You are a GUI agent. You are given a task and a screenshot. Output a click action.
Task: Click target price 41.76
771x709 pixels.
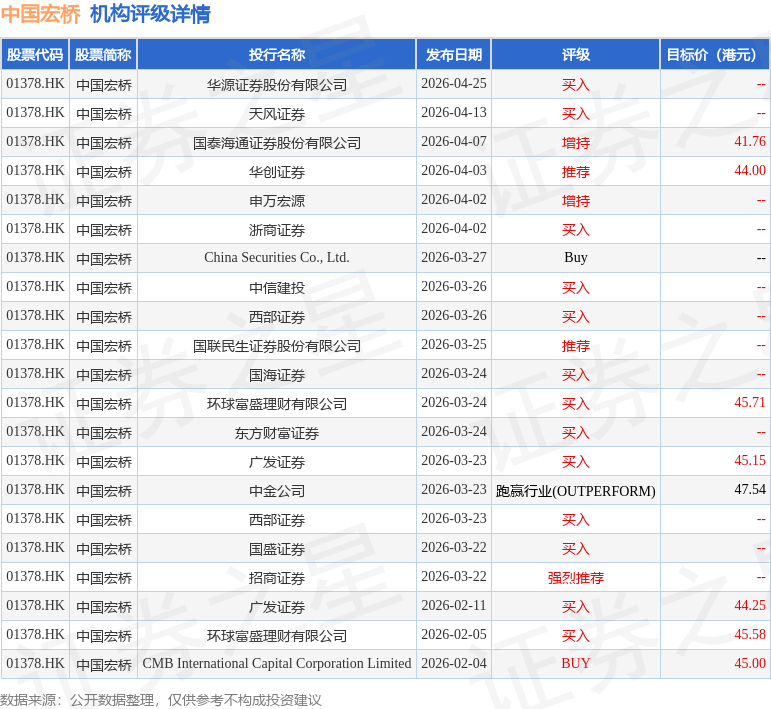(750, 142)
